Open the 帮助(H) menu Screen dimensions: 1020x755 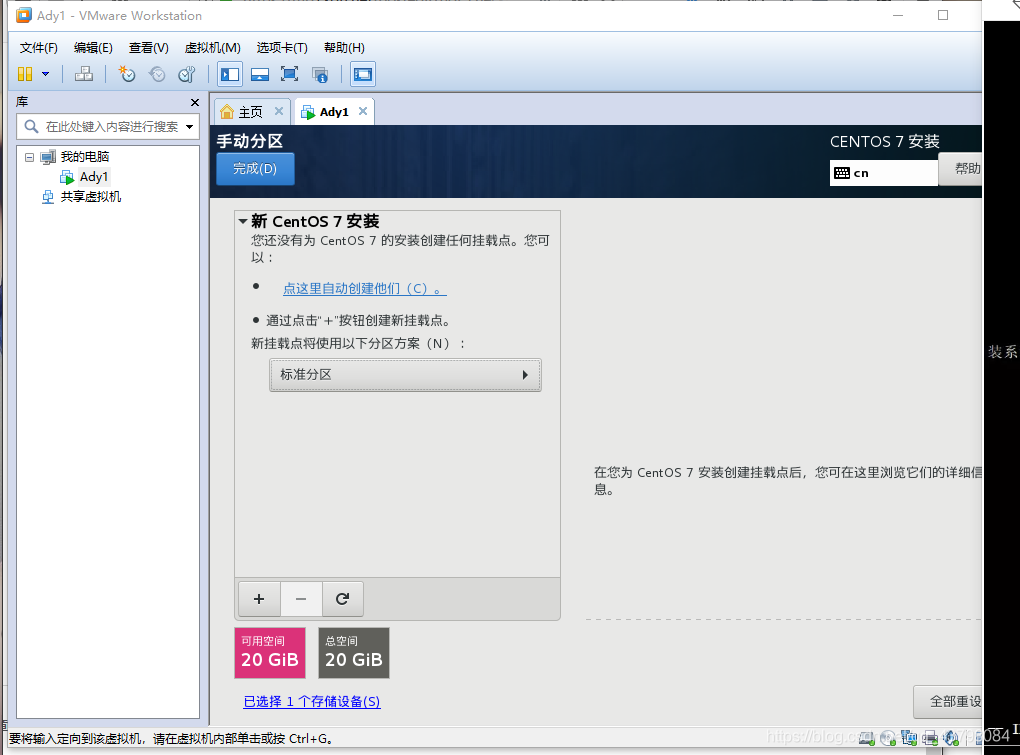click(x=344, y=47)
